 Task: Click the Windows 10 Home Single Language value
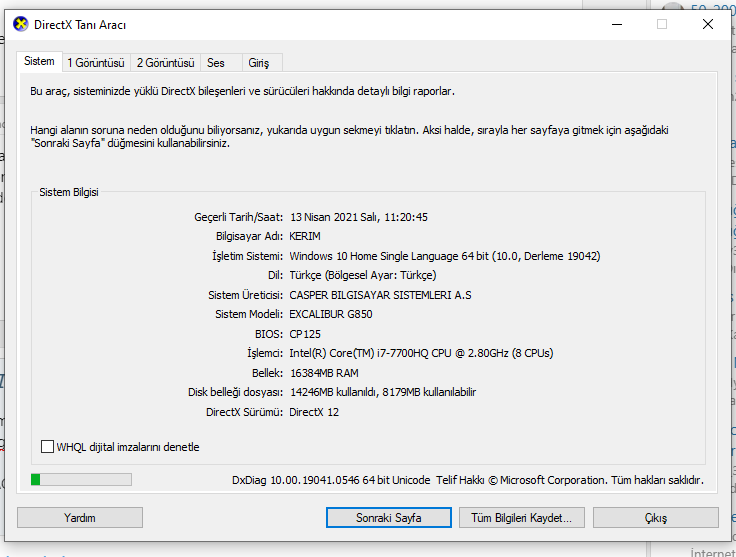[x=445, y=256]
